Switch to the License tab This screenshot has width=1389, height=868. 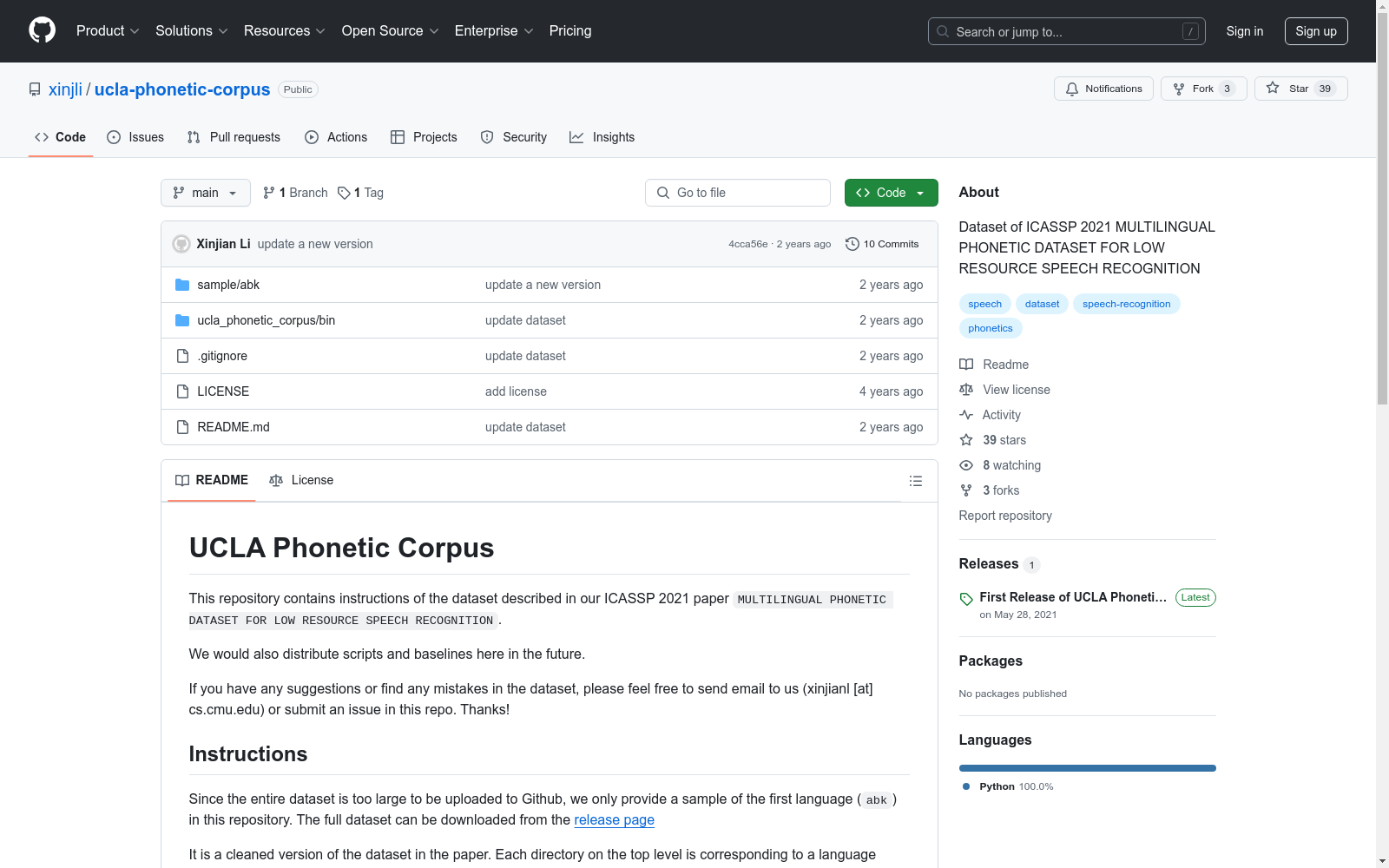[x=301, y=480]
